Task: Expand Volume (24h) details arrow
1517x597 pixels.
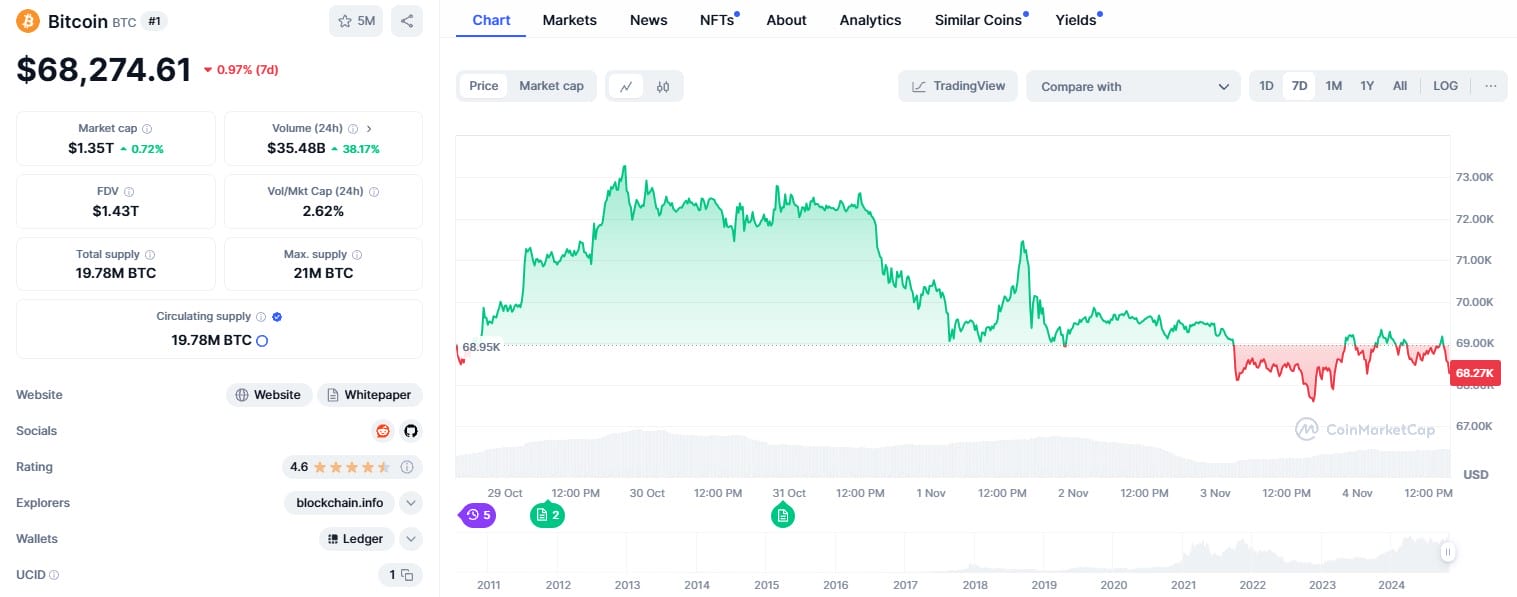Action: (368, 129)
